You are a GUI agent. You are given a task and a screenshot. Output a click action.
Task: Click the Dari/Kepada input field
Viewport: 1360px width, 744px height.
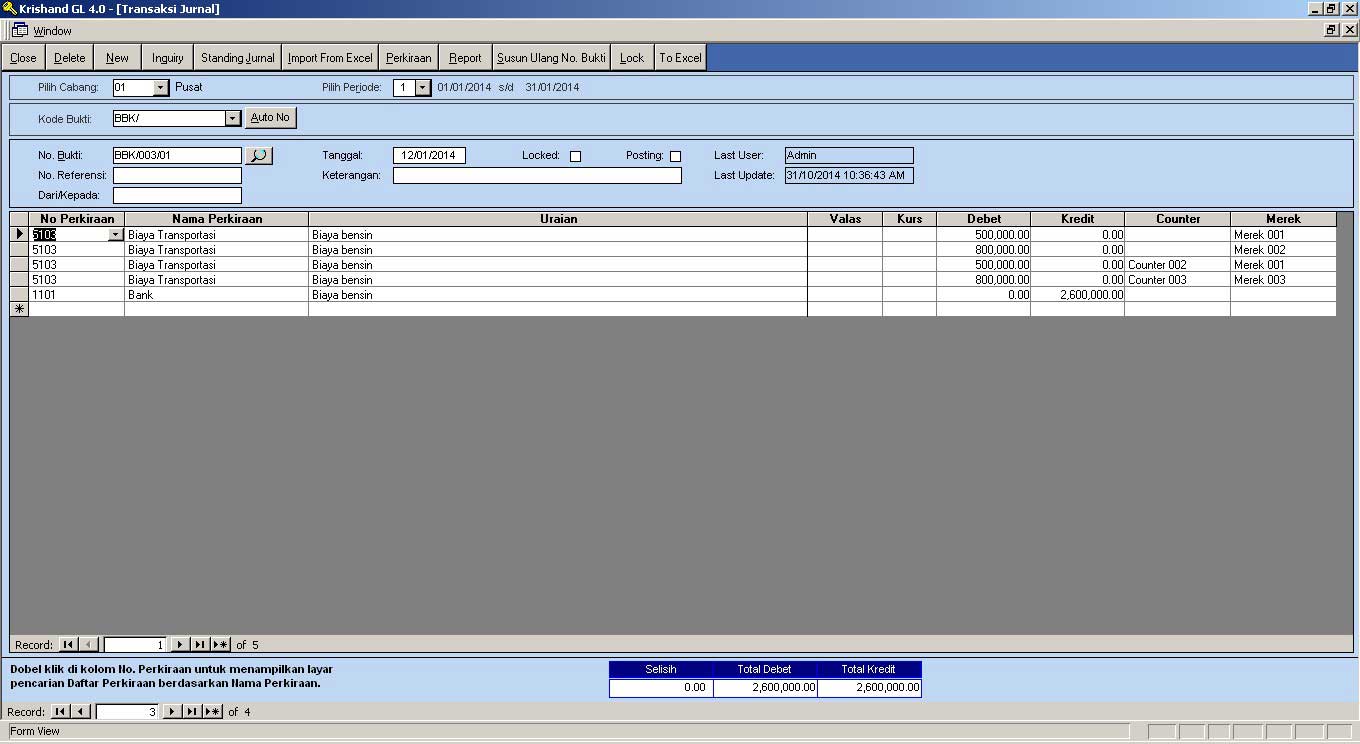click(177, 196)
